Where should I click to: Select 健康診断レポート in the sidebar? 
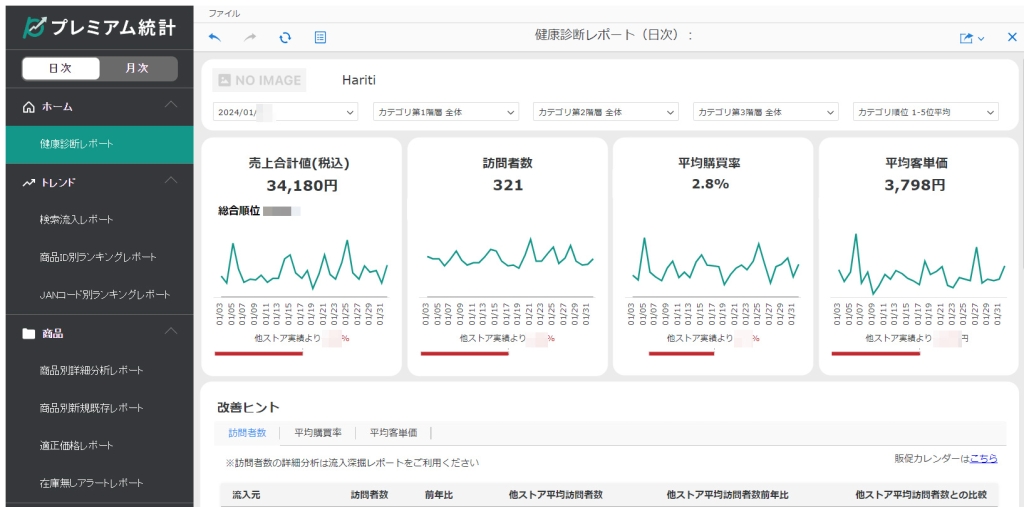click(x=99, y=144)
